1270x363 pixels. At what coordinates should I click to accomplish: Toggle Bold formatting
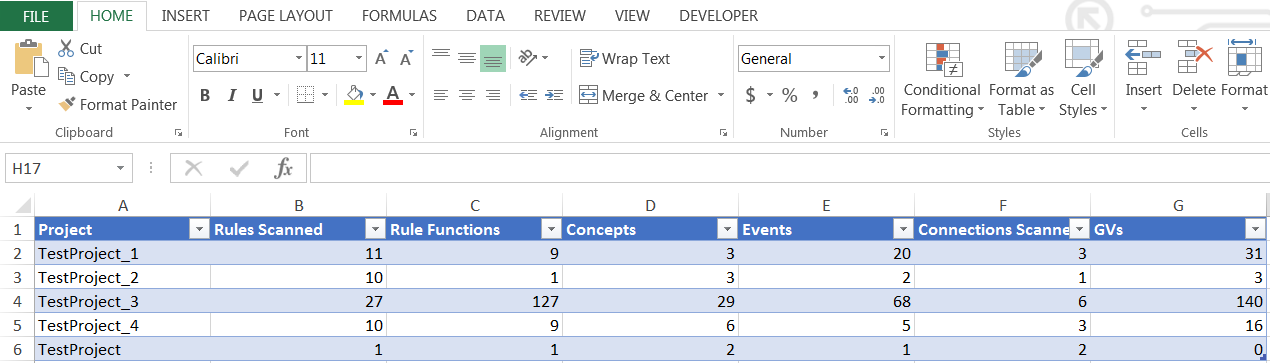point(205,96)
